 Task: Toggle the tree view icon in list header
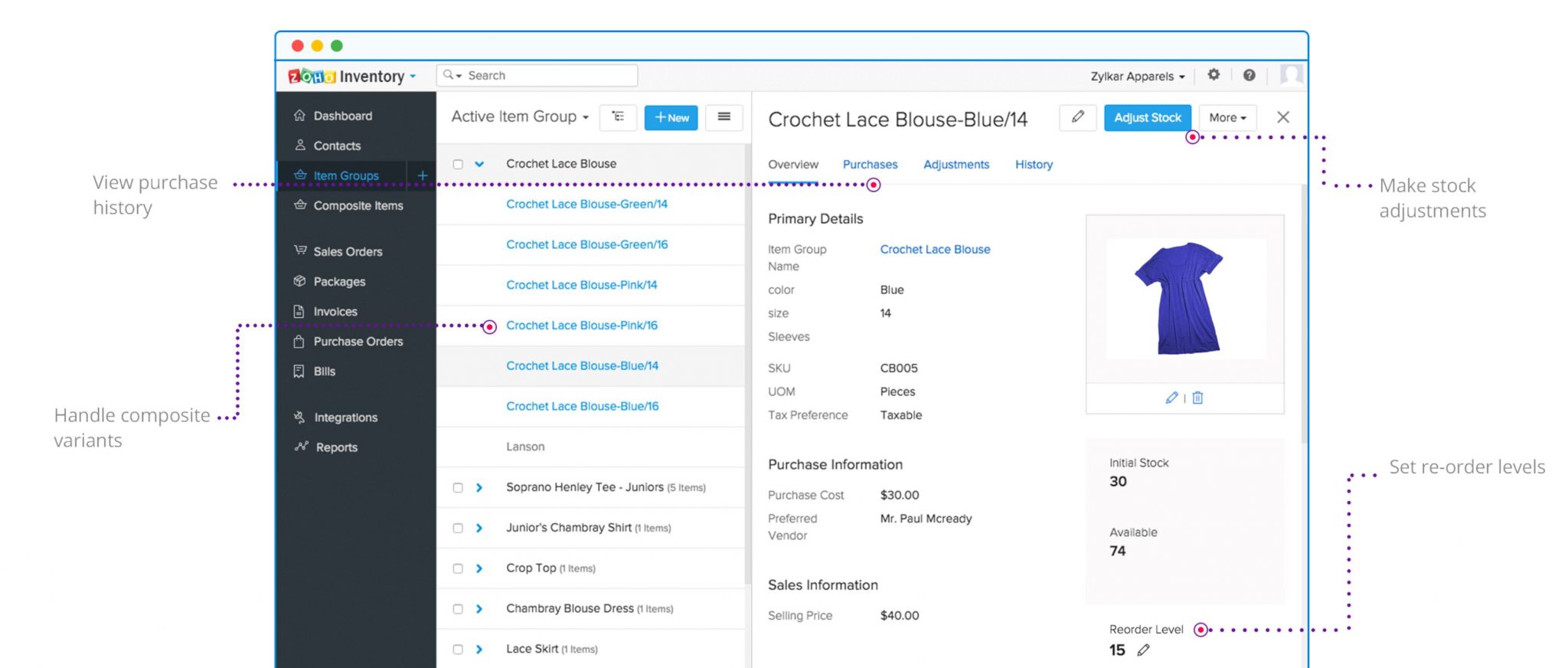[x=618, y=117]
